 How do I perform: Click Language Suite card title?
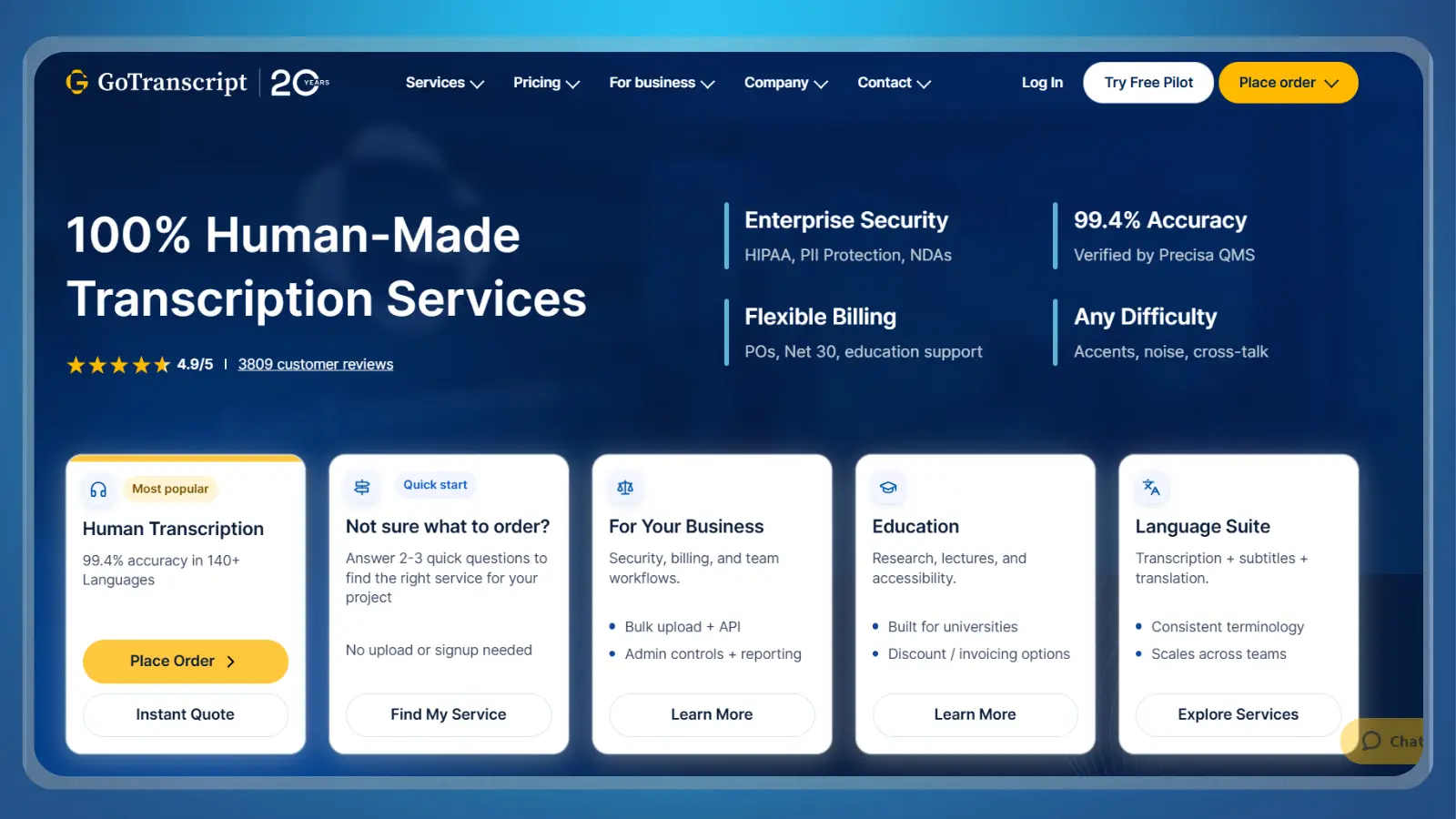(x=1202, y=527)
